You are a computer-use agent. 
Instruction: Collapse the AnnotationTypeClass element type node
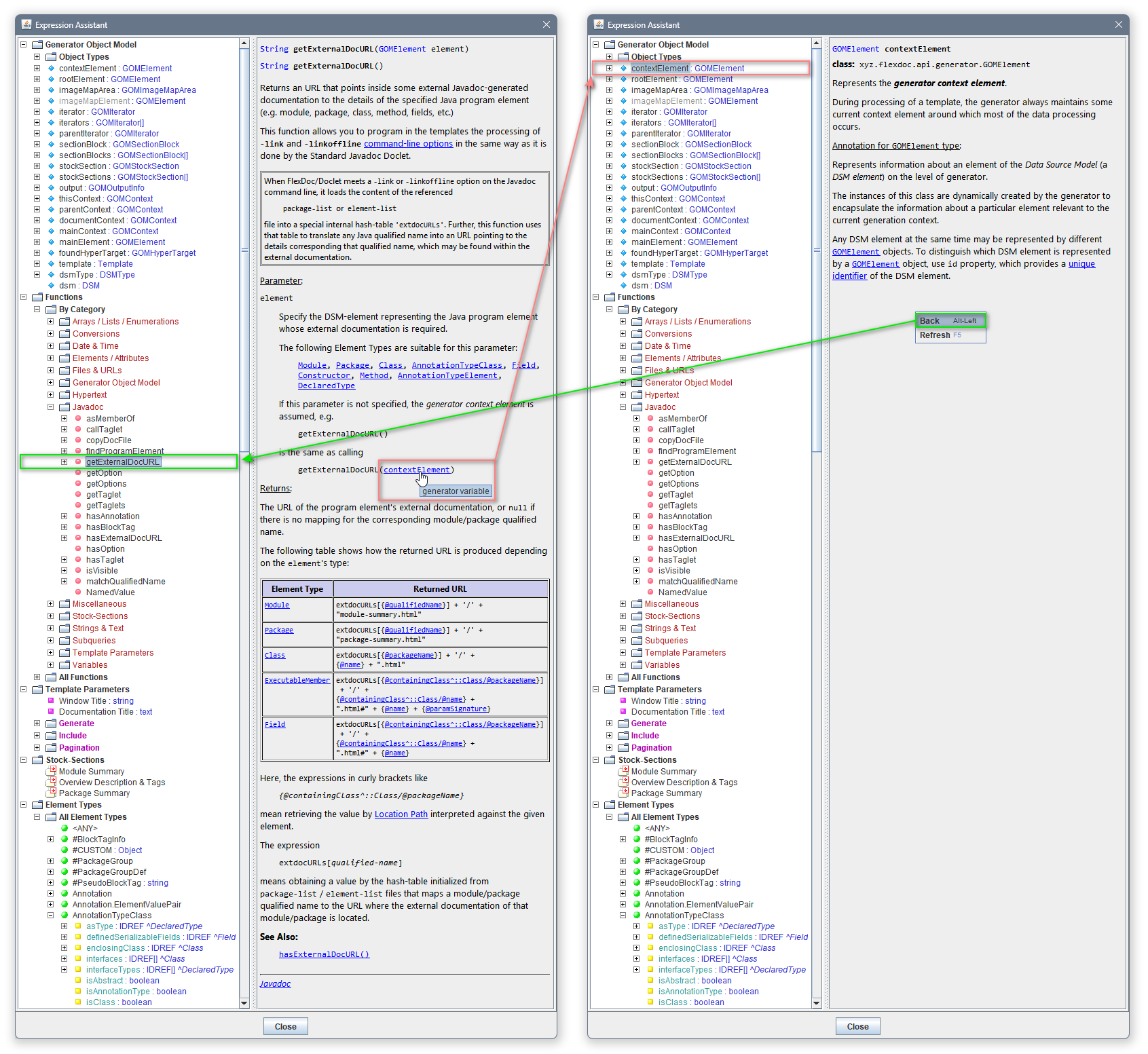coord(51,915)
